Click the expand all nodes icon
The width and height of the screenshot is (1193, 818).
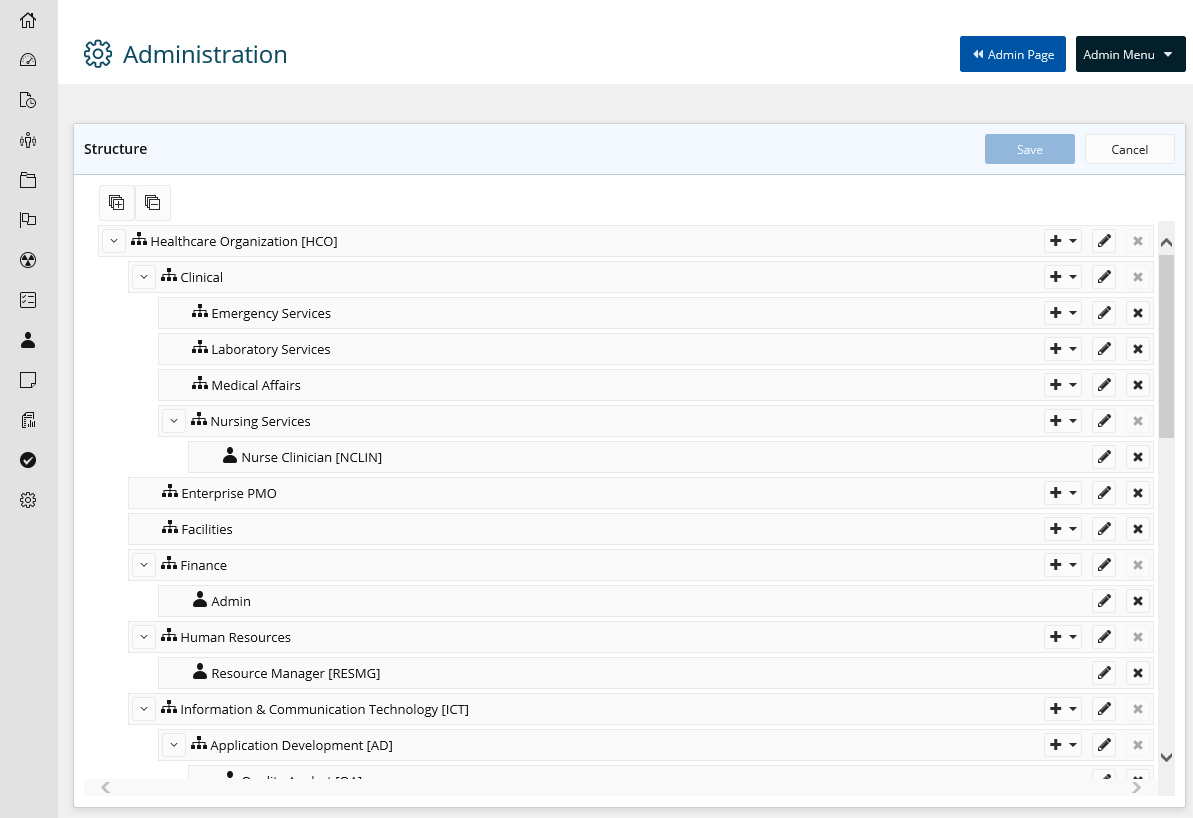click(x=117, y=203)
